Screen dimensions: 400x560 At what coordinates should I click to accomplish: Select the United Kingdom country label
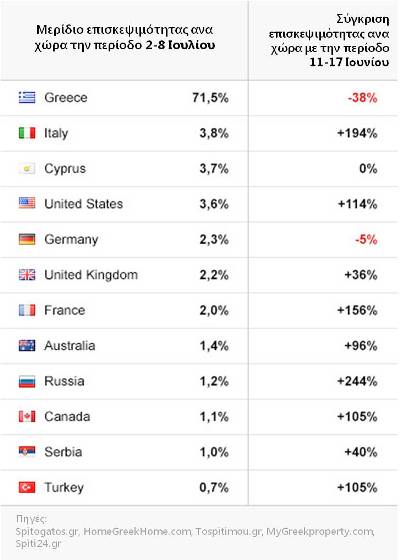(91, 275)
